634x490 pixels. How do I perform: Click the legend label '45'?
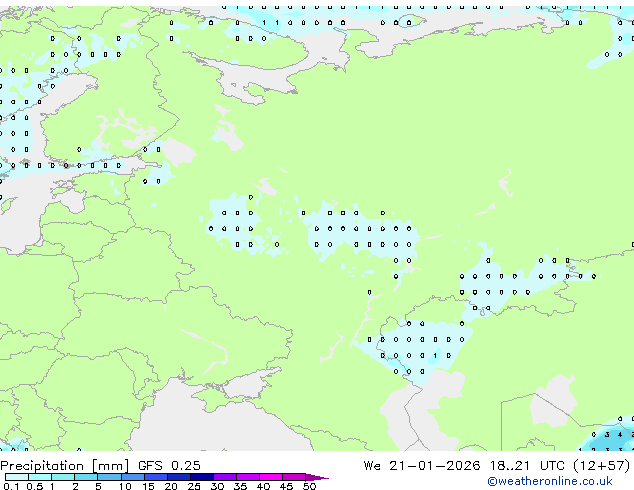tap(287, 486)
